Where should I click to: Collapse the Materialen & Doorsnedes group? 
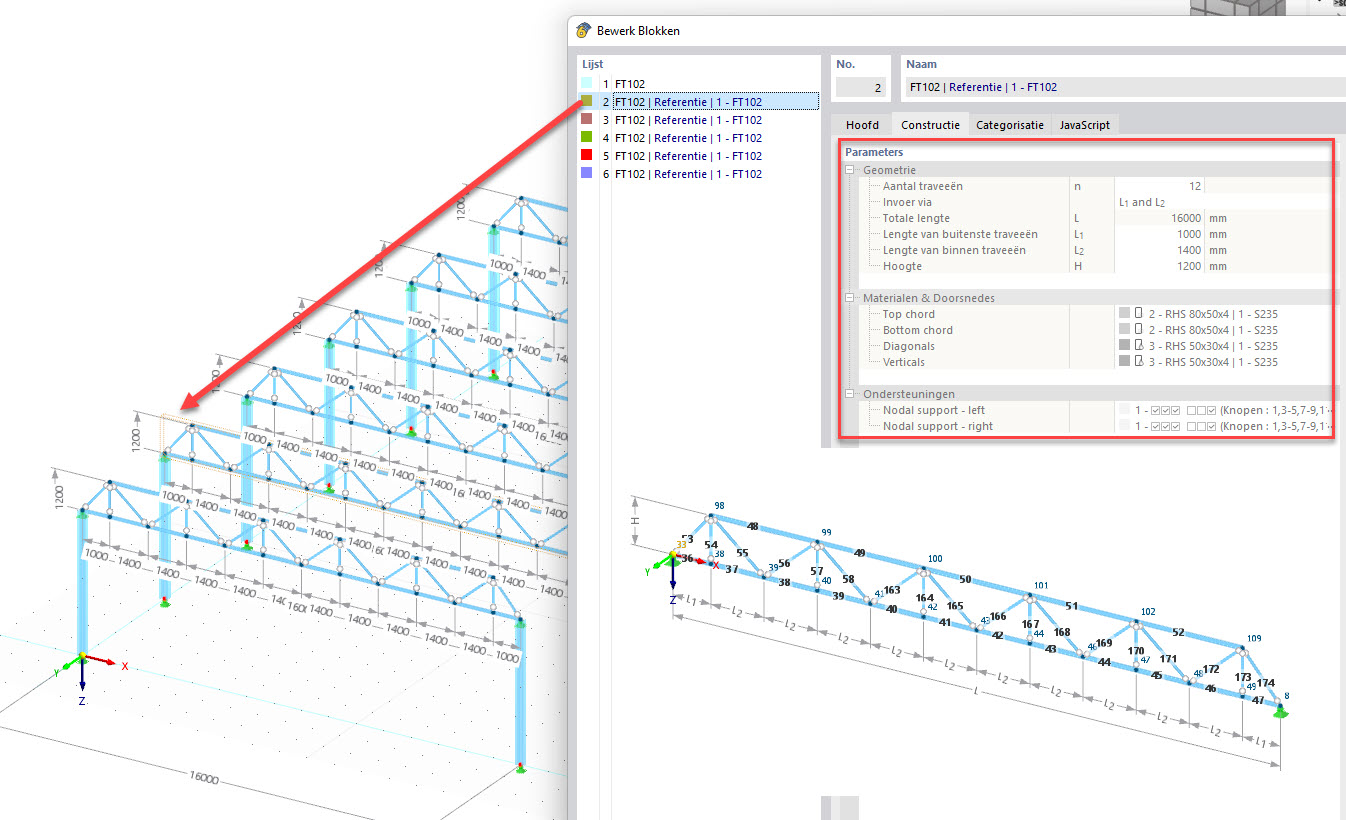[x=851, y=298]
